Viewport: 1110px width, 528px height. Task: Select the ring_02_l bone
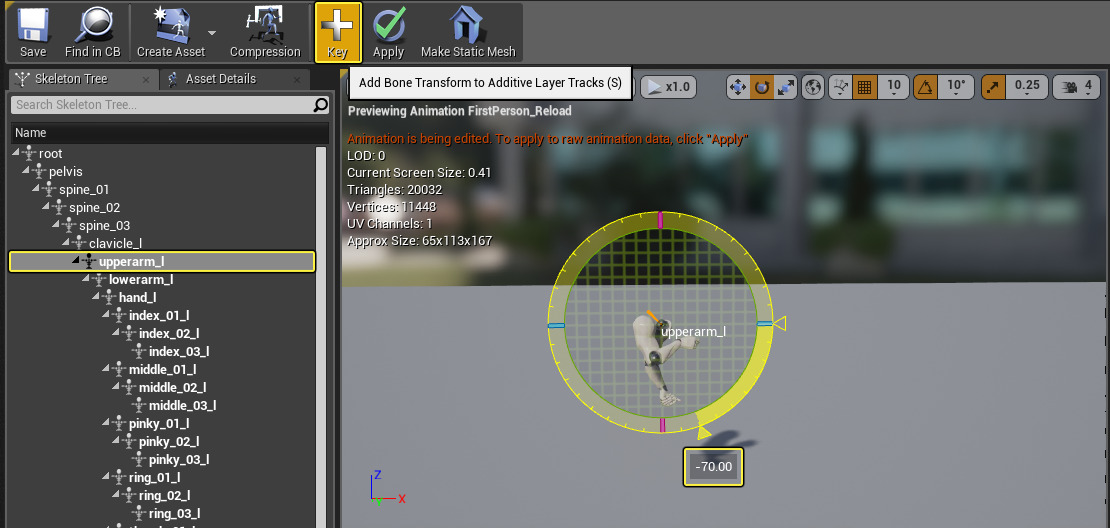coord(165,495)
